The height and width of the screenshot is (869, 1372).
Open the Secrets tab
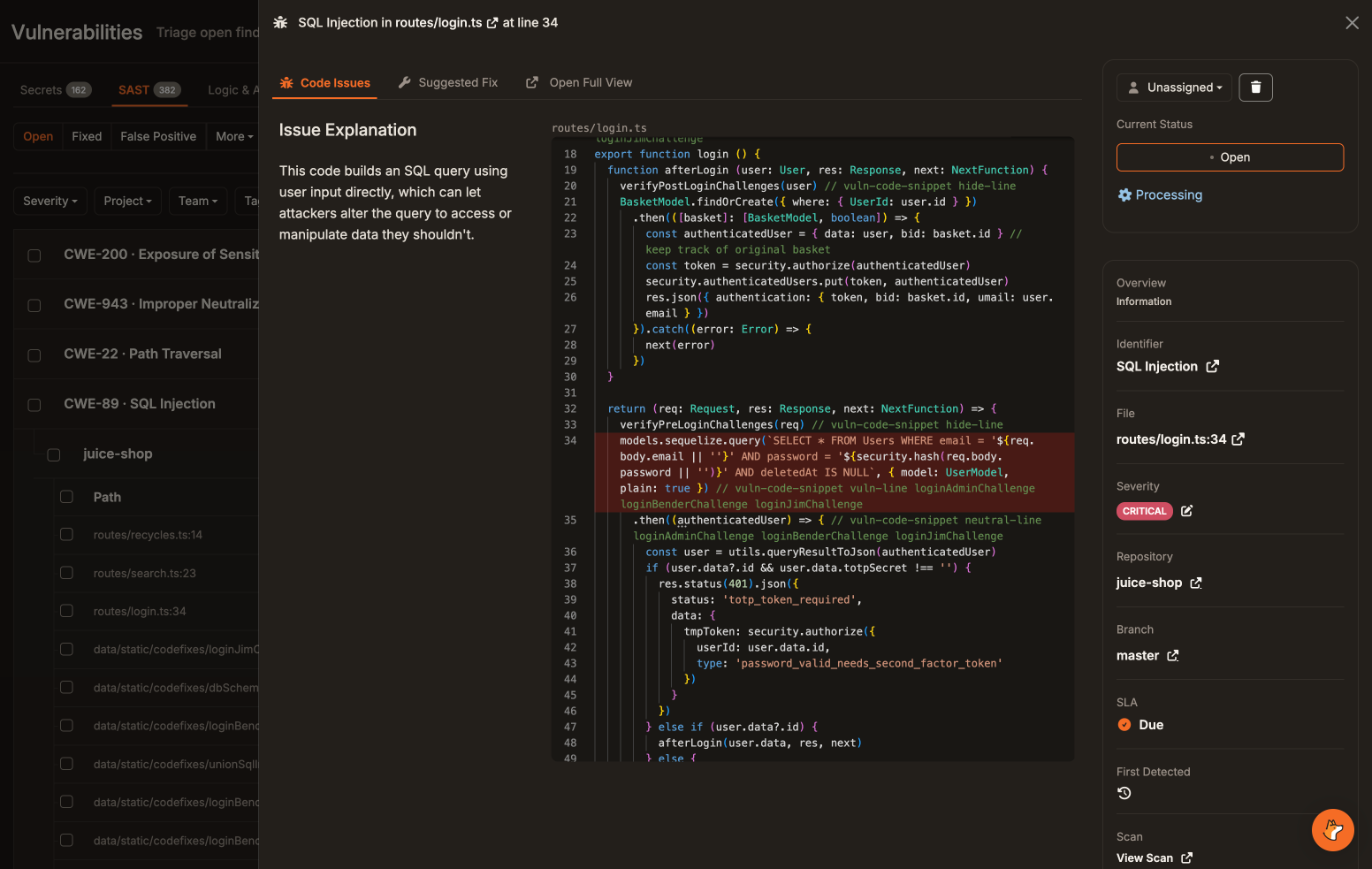[x=56, y=90]
